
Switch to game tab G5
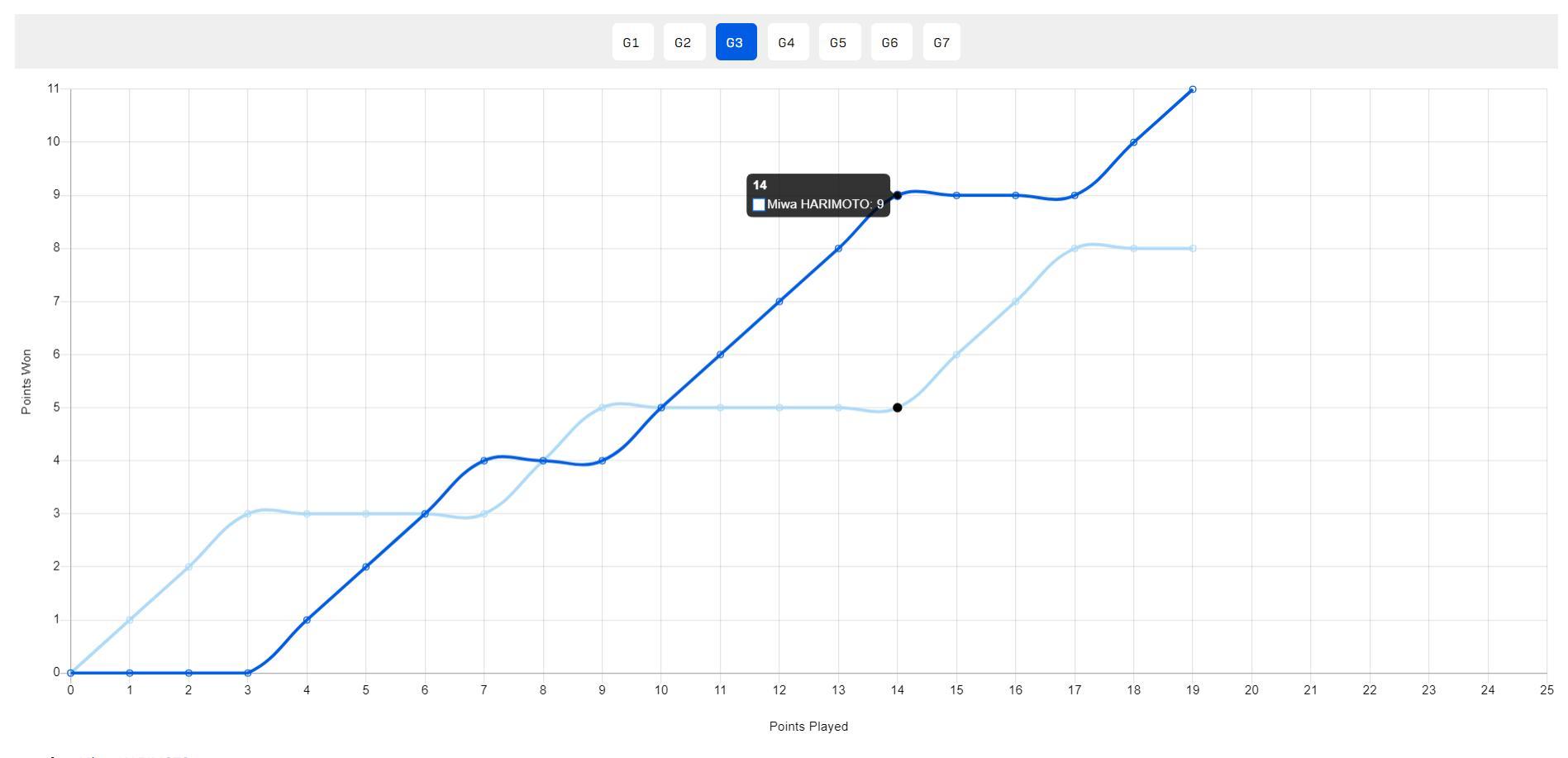pos(838,42)
